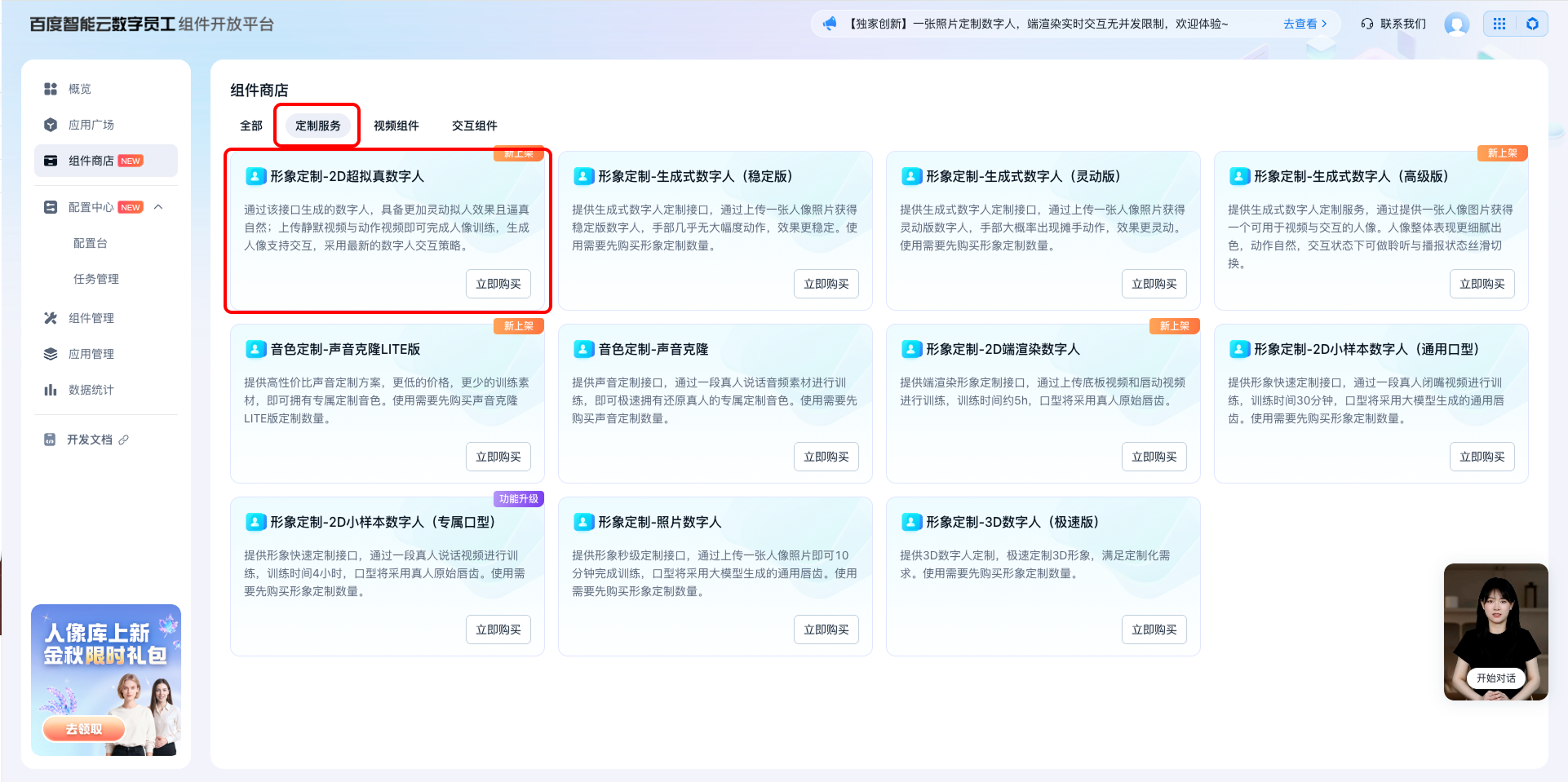Open 任务管理 in the sidebar
The image size is (1568, 782).
click(96, 279)
